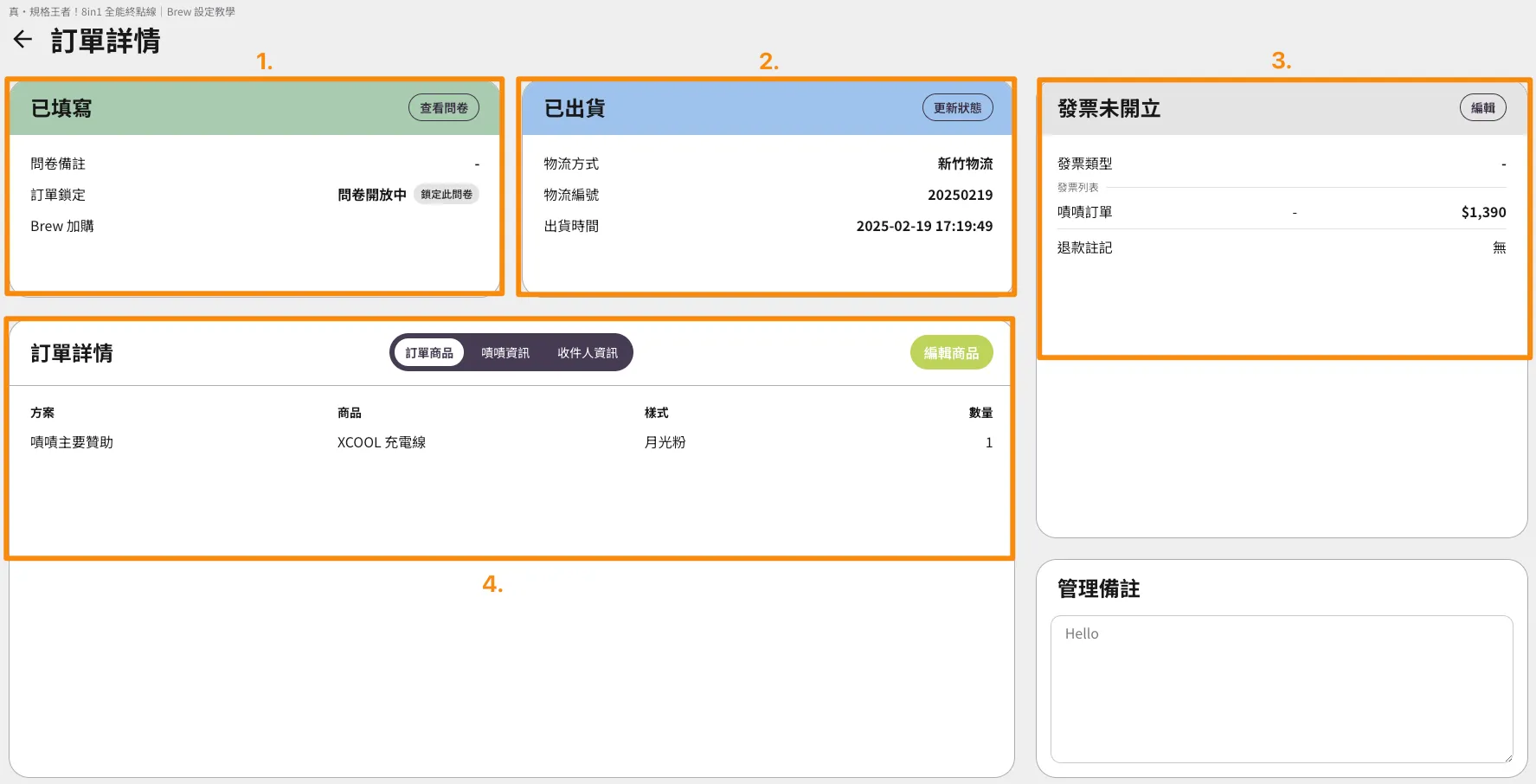
Task: Click 更新狀態 on the shipping card
Action: (x=957, y=108)
